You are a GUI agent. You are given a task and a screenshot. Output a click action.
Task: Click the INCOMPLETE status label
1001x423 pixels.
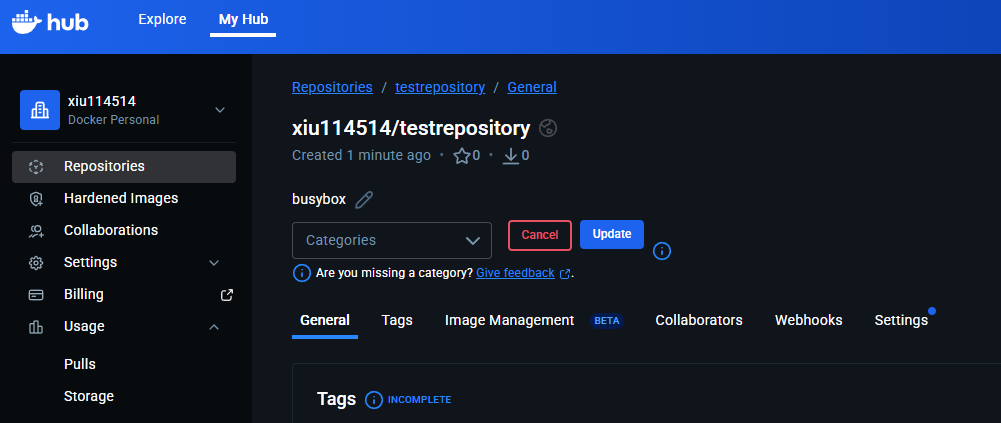pos(419,400)
